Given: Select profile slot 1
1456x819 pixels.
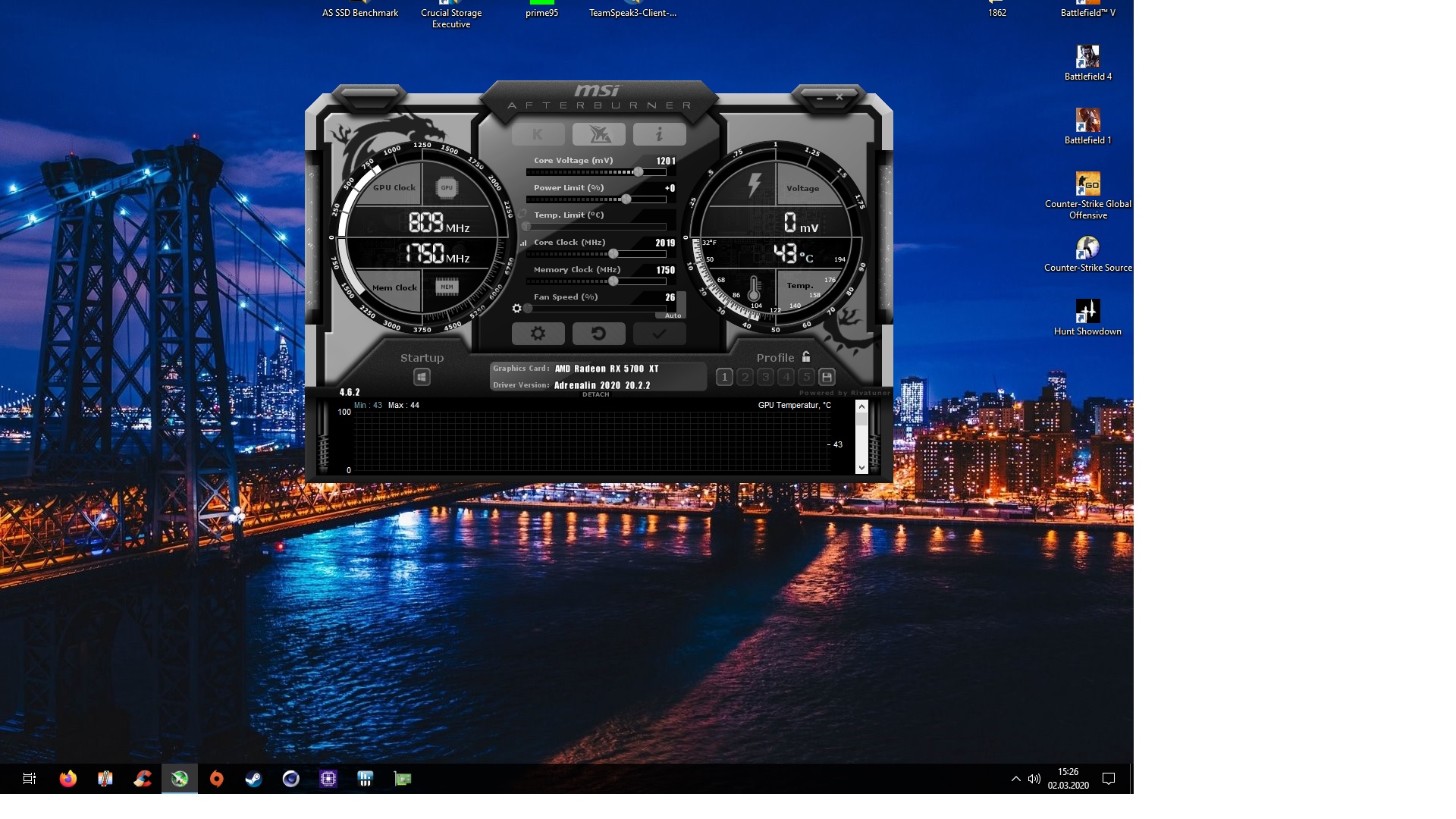Looking at the screenshot, I should tap(724, 377).
